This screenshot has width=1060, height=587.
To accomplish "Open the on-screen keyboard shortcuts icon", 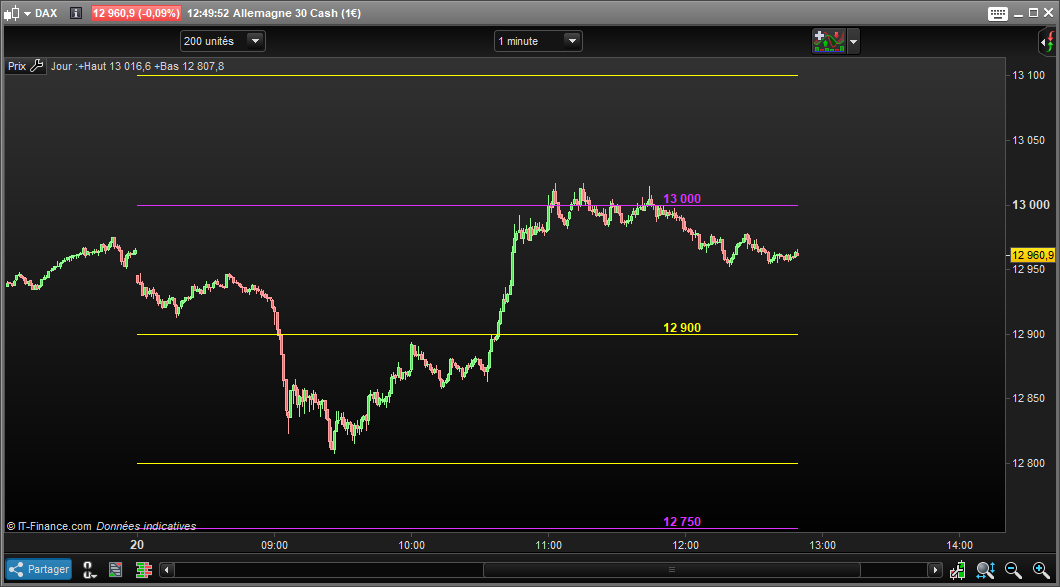I will 998,13.
